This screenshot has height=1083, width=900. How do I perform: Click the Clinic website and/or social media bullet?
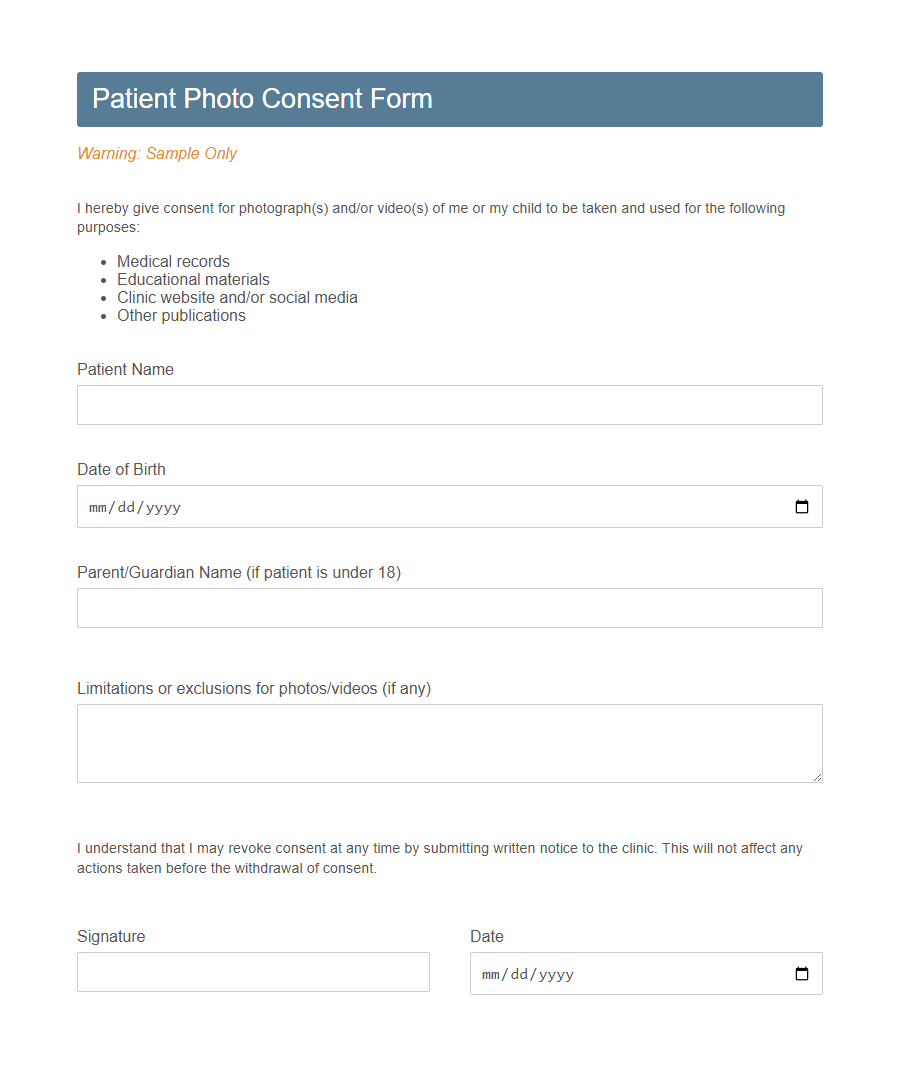tap(237, 297)
